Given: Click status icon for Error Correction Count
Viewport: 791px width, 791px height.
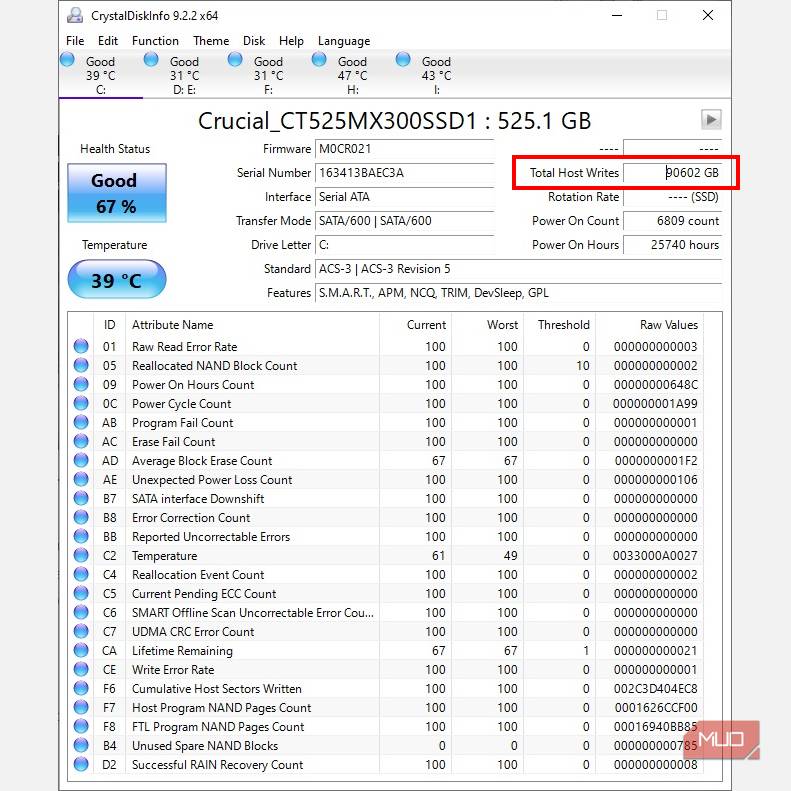Looking at the screenshot, I should coord(81,517).
